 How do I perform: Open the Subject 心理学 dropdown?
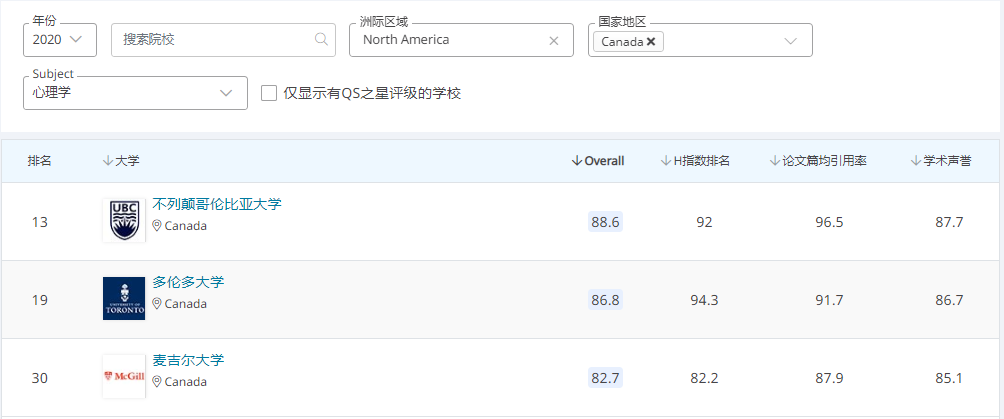(135, 93)
